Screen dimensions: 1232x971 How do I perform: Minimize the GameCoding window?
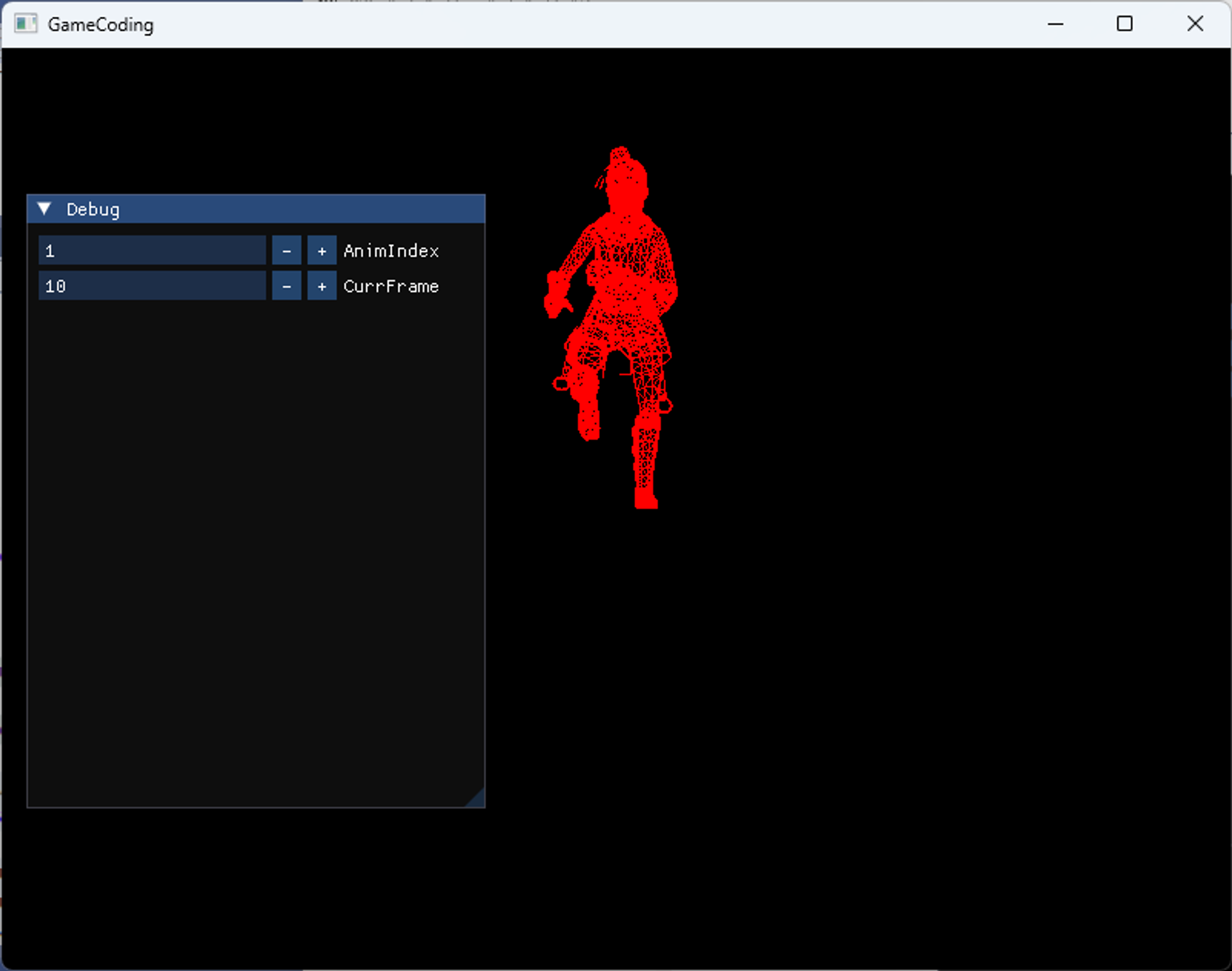pyautogui.click(x=1055, y=24)
